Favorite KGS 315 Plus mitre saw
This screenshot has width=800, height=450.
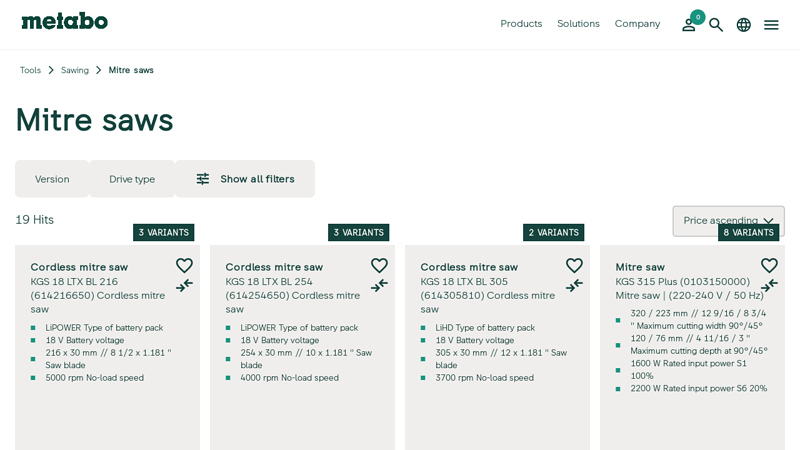pos(769,265)
